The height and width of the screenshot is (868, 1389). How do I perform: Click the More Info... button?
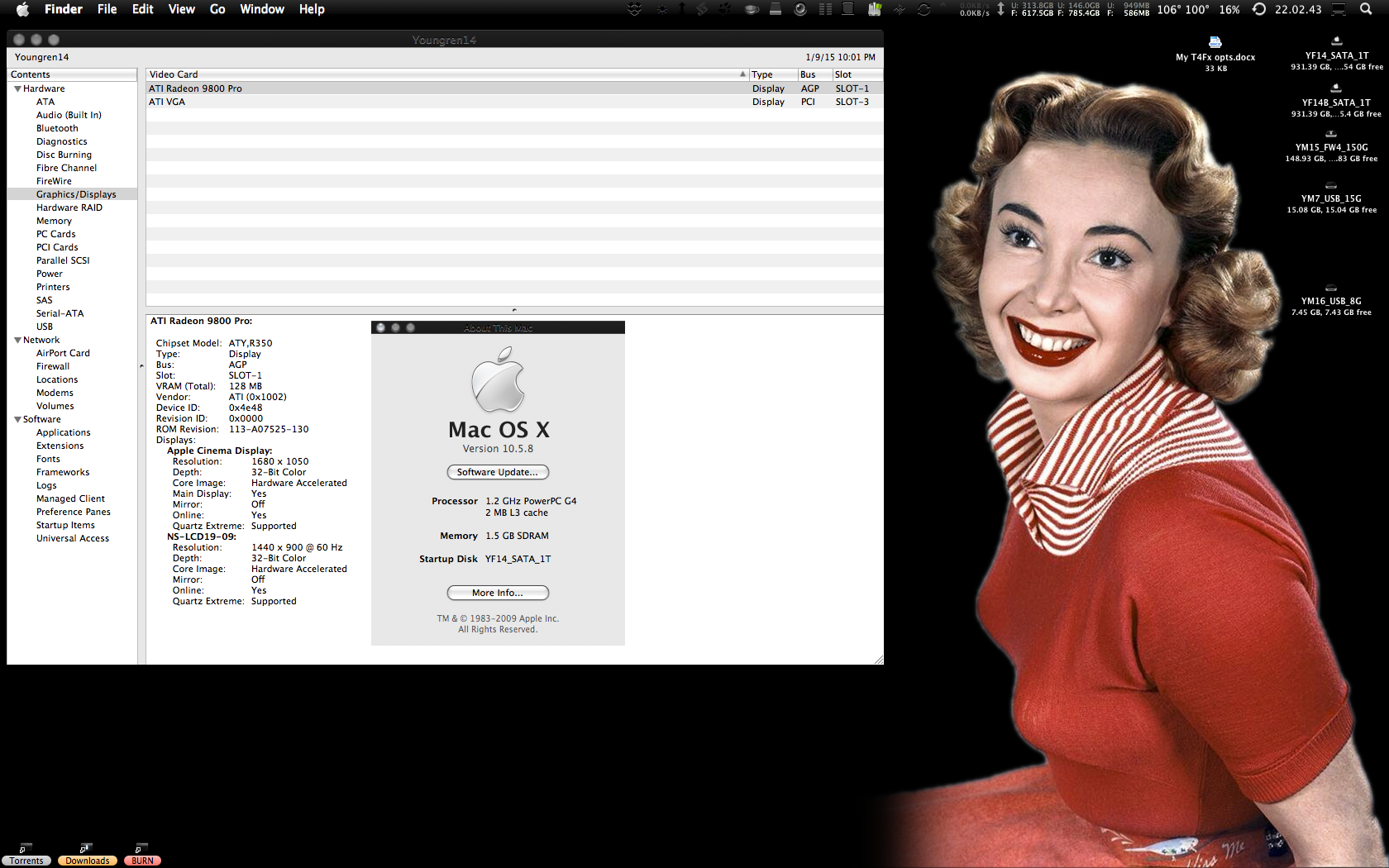(498, 593)
